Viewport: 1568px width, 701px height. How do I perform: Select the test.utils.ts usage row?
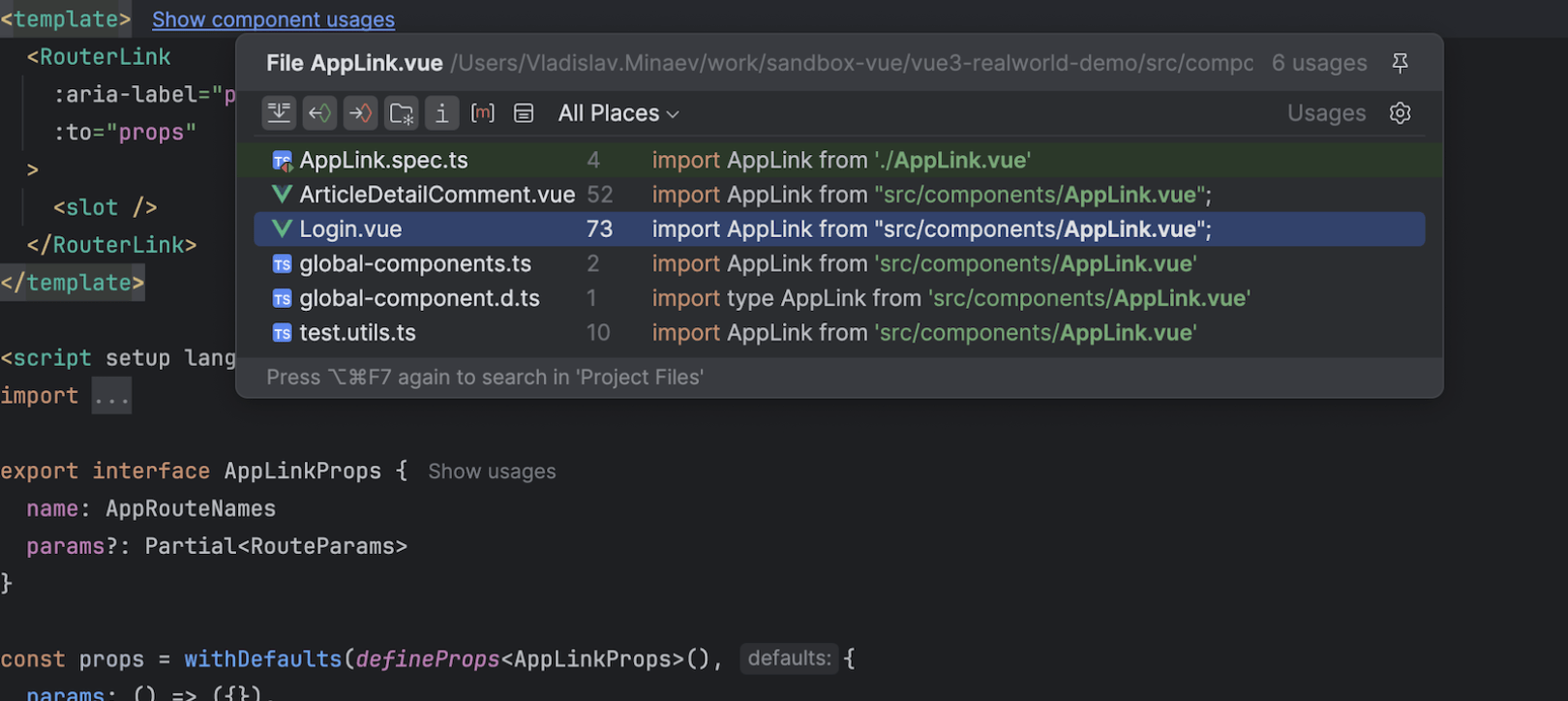click(x=357, y=333)
